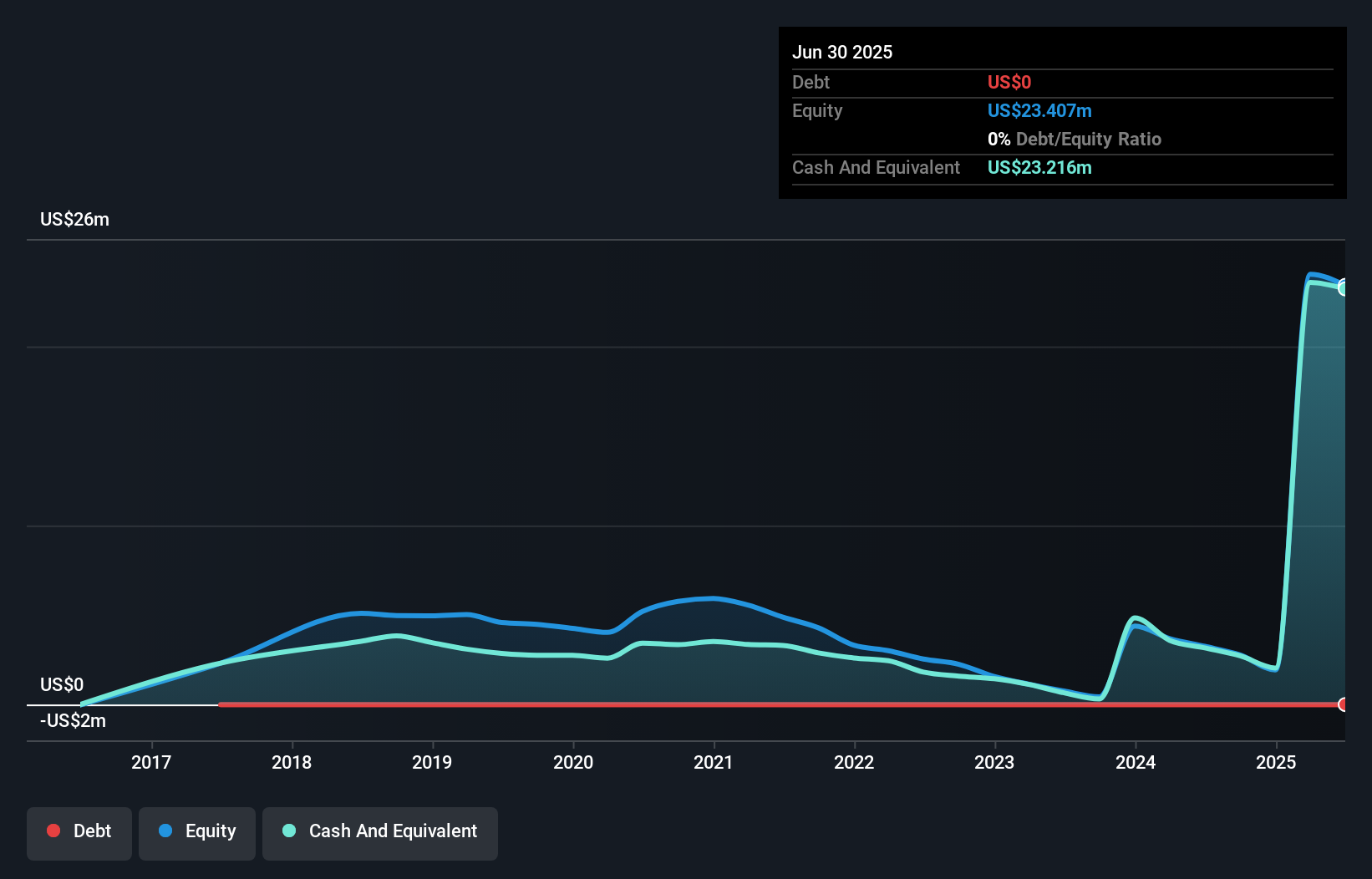Open the Debt row in the tooltip panel
The image size is (1372, 879).
point(810,82)
